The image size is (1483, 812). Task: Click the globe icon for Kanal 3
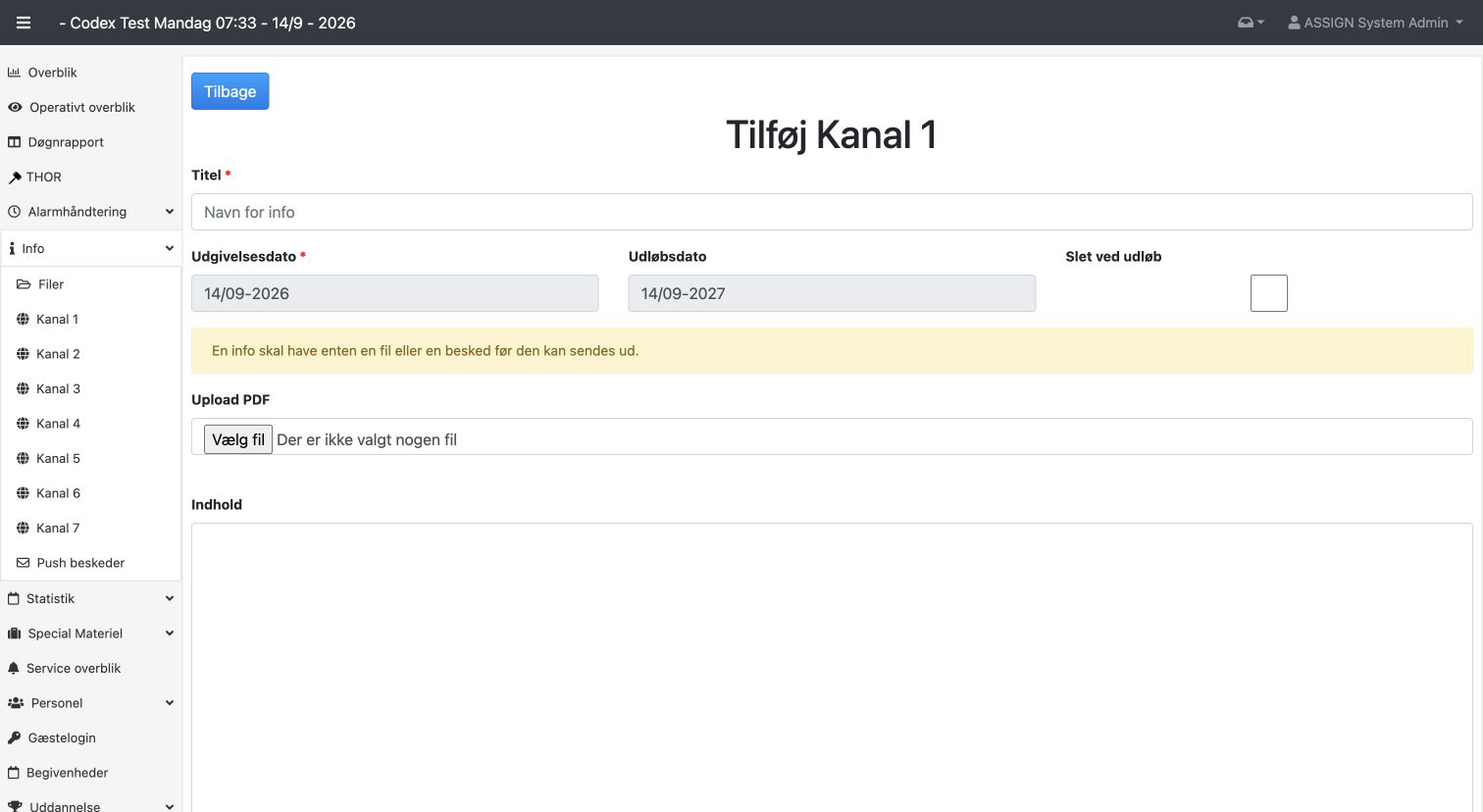click(x=24, y=389)
